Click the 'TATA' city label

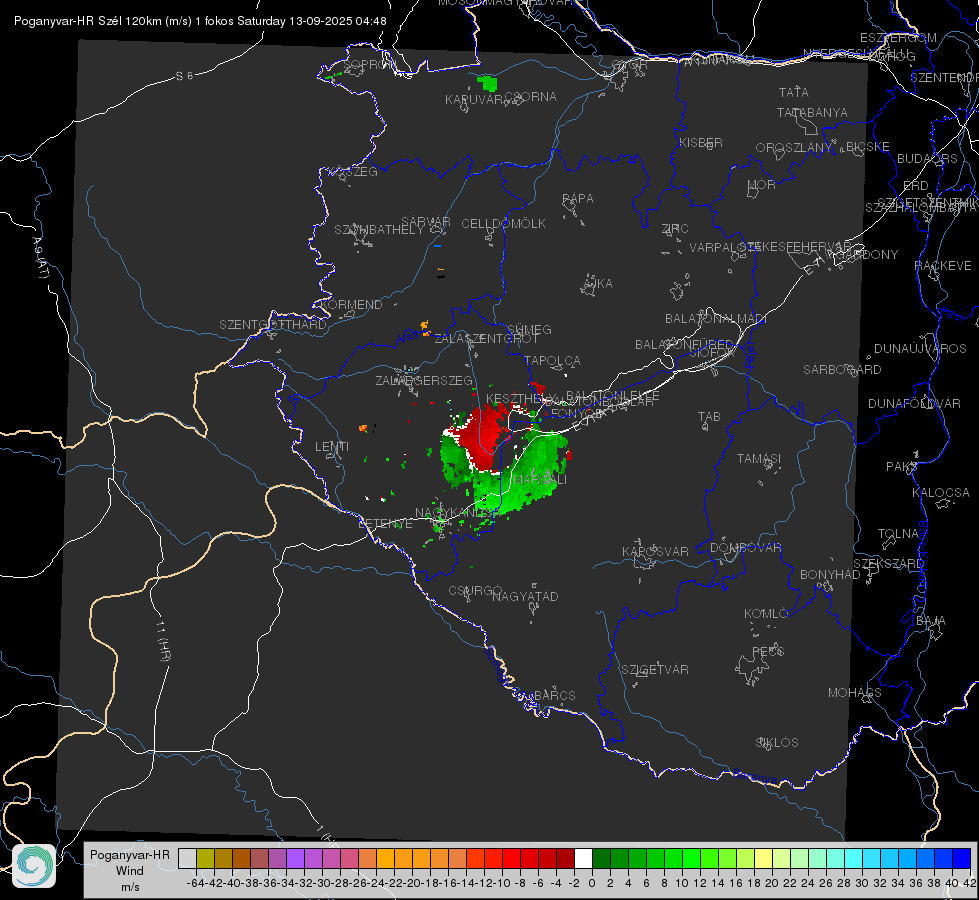tap(794, 92)
